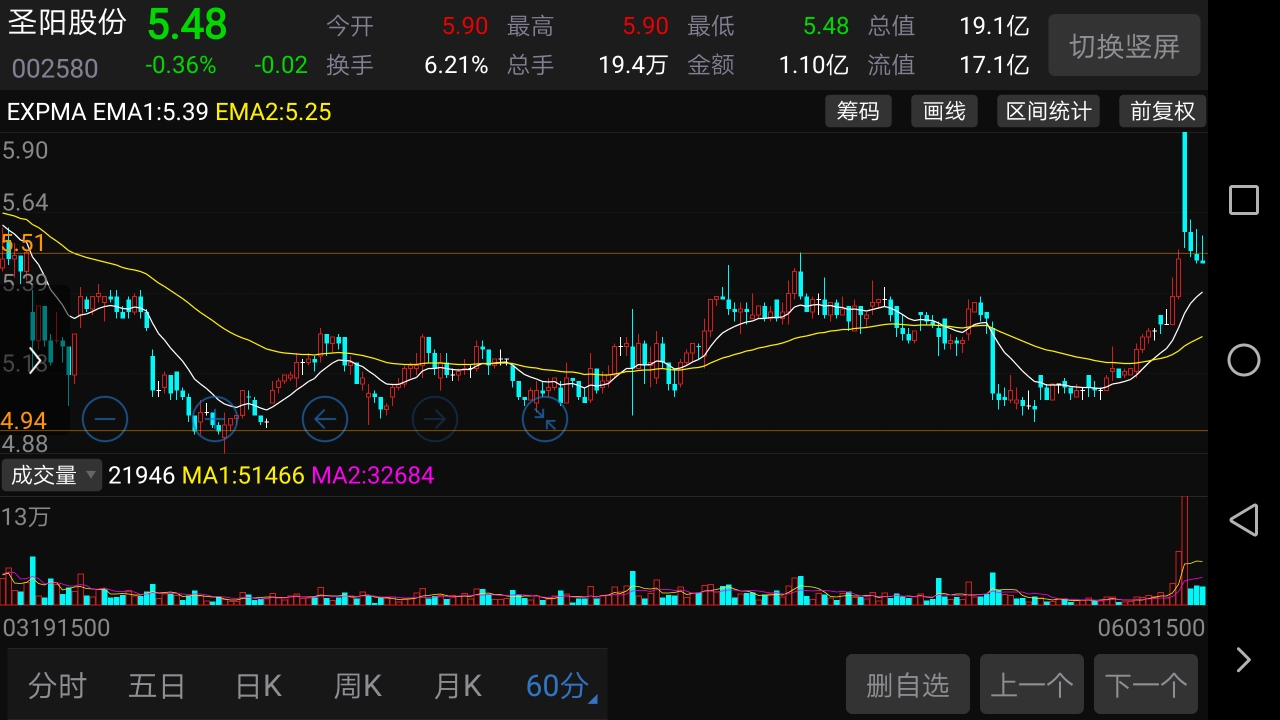Tap the EXPMA EMA1:5.39 indicator label

point(107,112)
